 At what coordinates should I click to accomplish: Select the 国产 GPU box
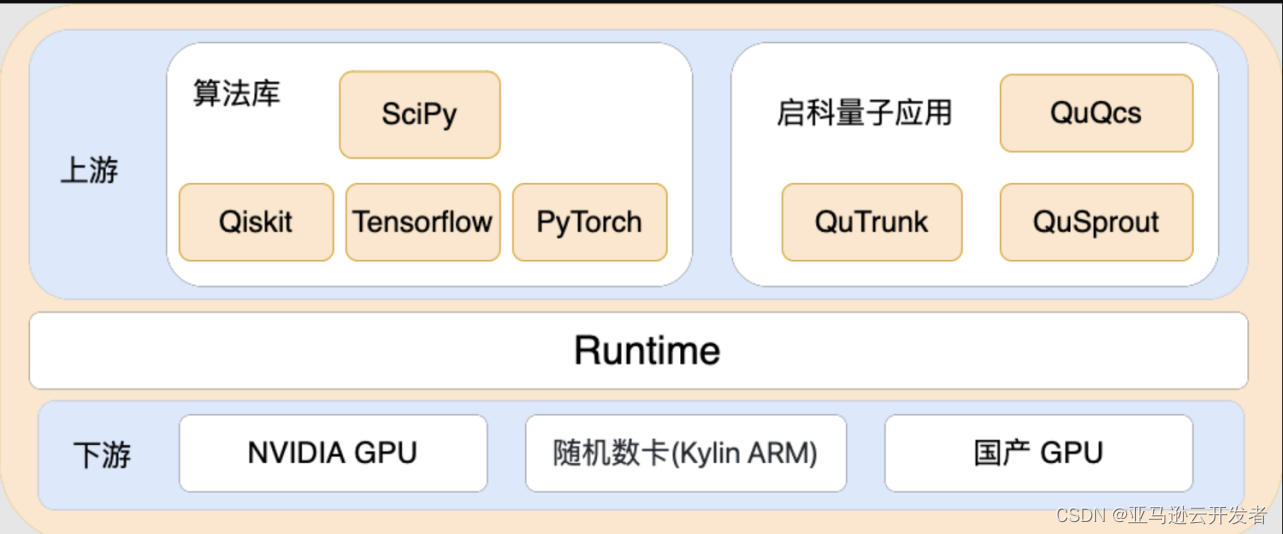tap(1039, 453)
